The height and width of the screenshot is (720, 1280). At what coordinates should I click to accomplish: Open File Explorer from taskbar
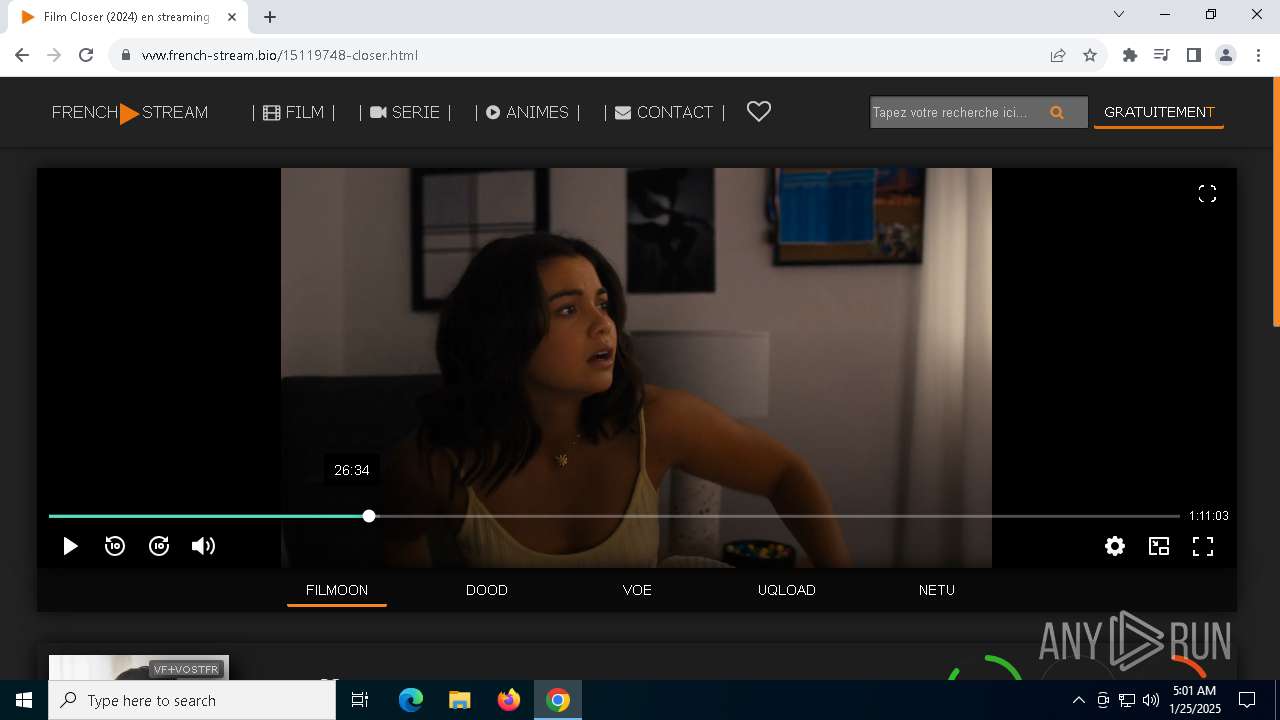point(459,700)
